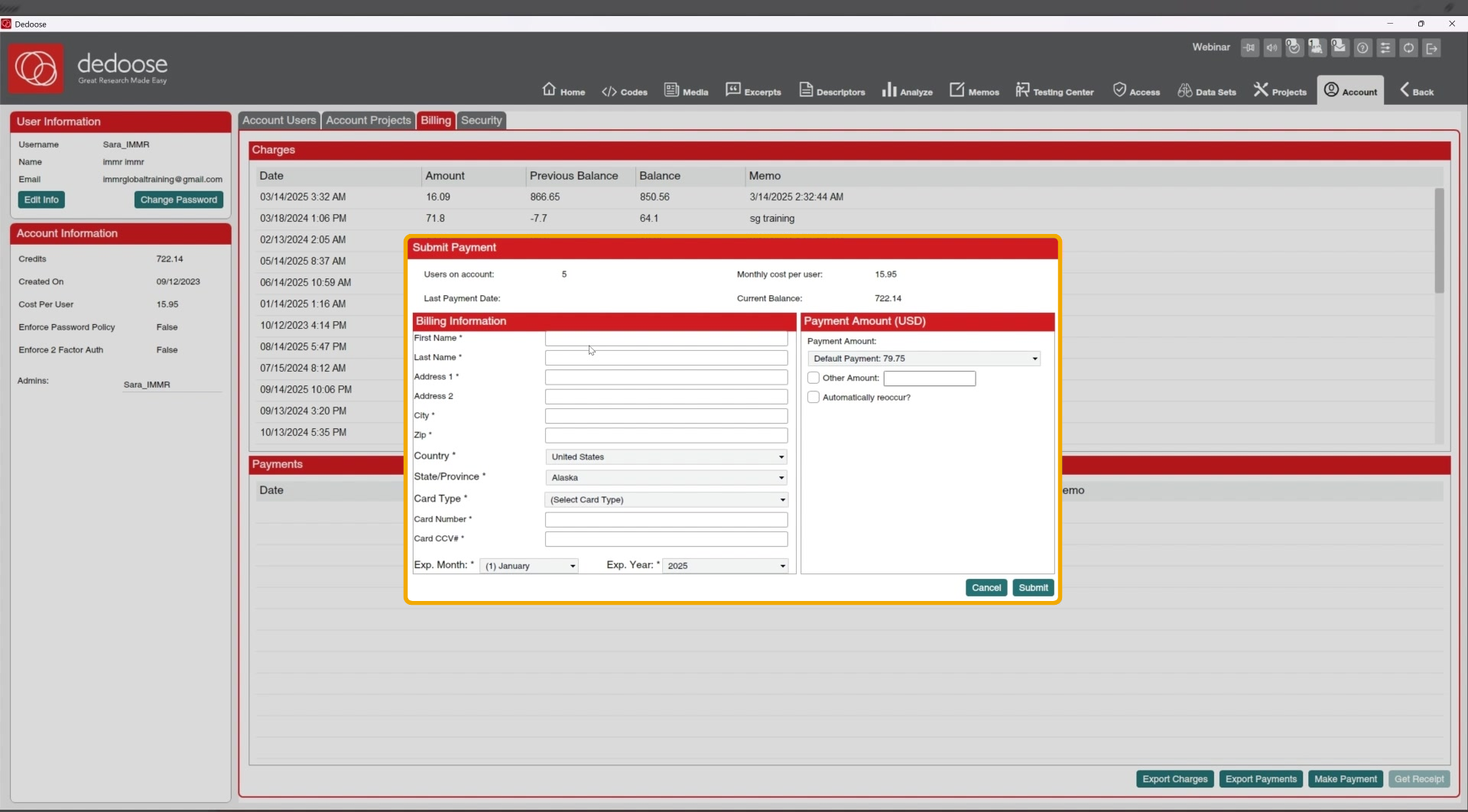Screen dimensions: 1468x812
Task: Click the logout exit icon
Action: click(x=1431, y=47)
